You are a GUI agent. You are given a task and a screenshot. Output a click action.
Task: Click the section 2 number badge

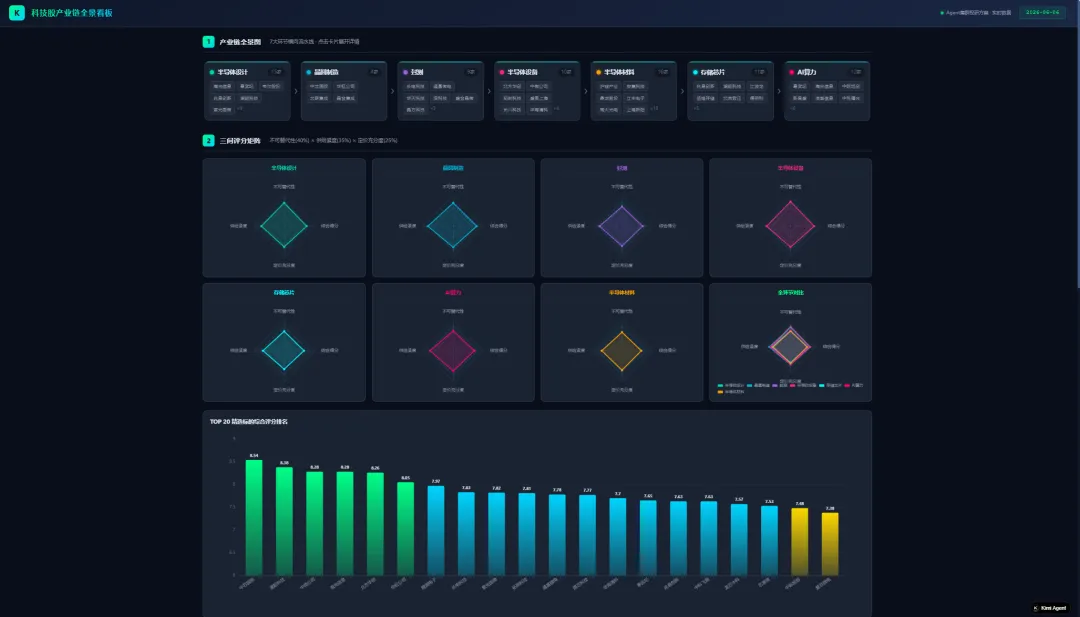(x=208, y=140)
